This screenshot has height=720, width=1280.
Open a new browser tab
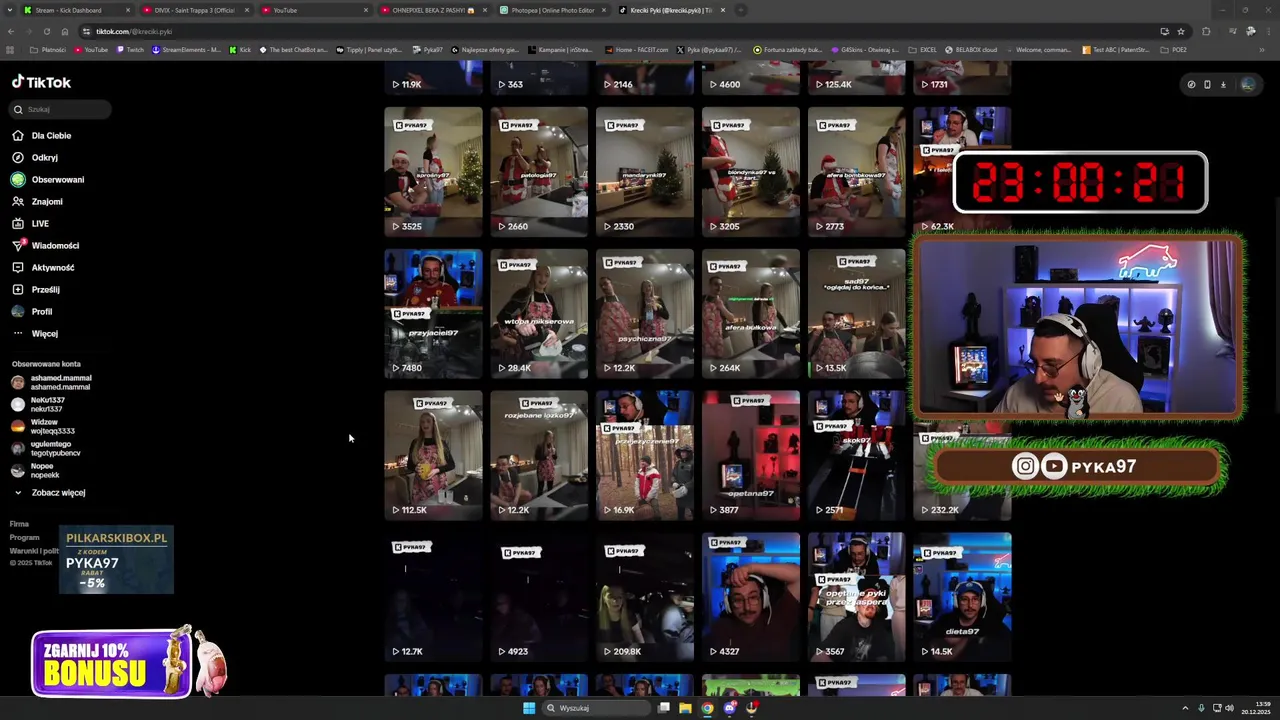740,10
